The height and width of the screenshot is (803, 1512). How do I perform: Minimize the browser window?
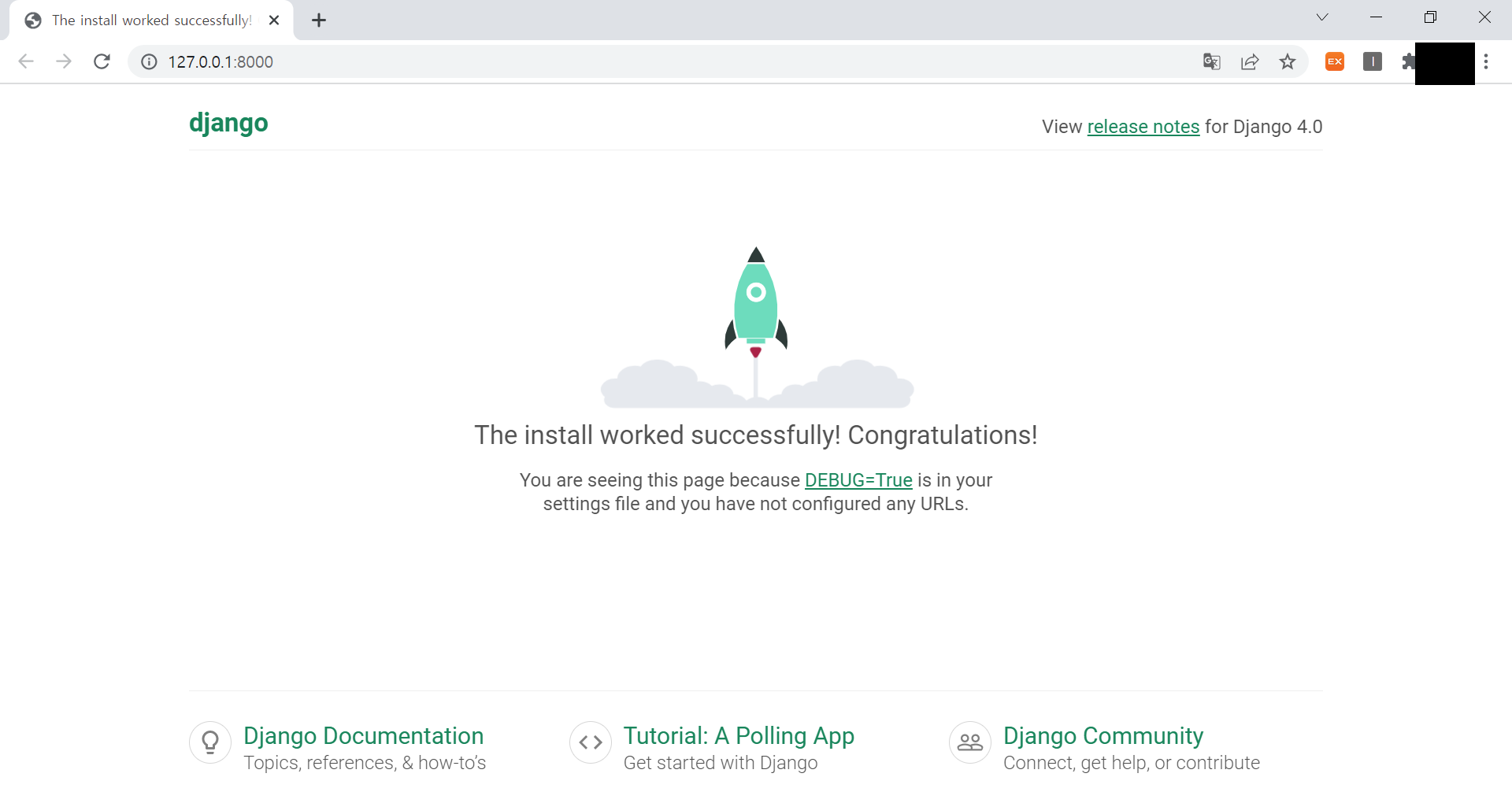(1377, 17)
